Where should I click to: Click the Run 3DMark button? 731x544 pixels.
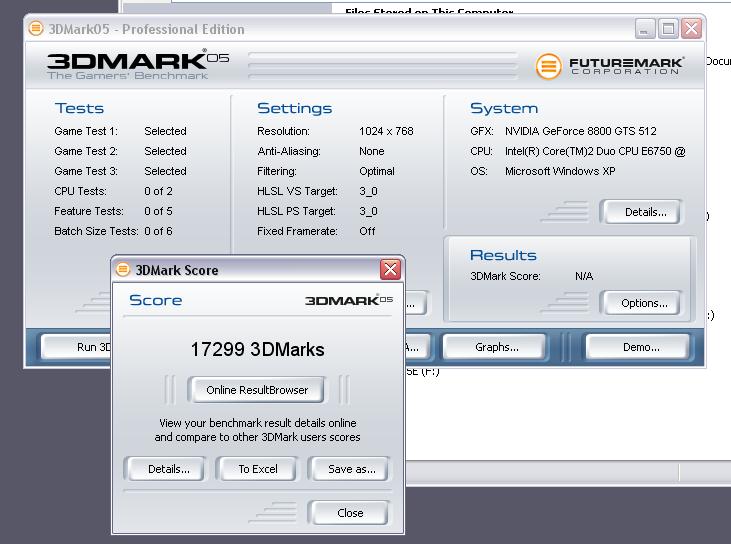[x=78, y=347]
